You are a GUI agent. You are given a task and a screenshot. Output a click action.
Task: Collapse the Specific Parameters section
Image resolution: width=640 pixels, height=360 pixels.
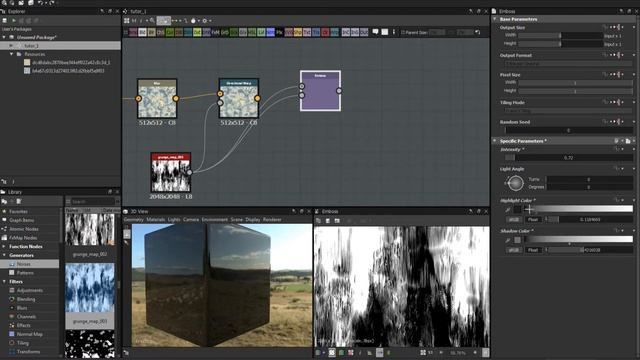point(495,141)
